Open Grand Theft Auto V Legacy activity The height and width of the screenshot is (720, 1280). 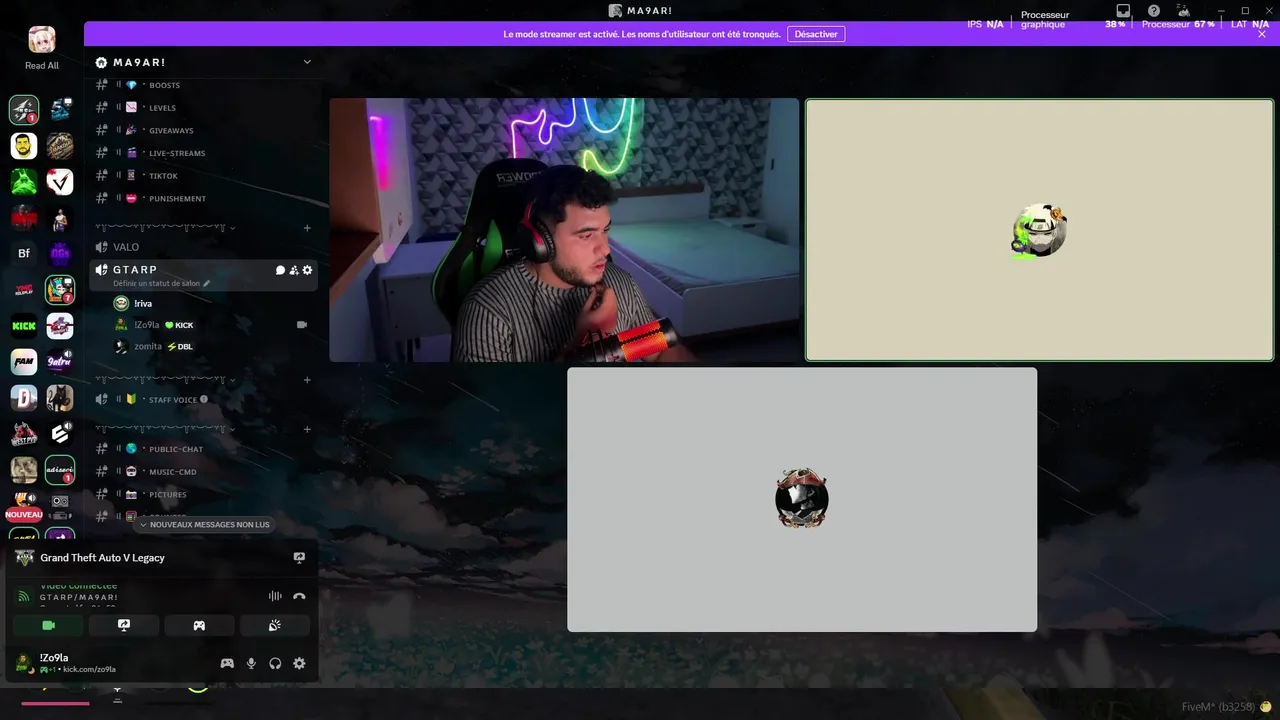[x=102, y=558]
